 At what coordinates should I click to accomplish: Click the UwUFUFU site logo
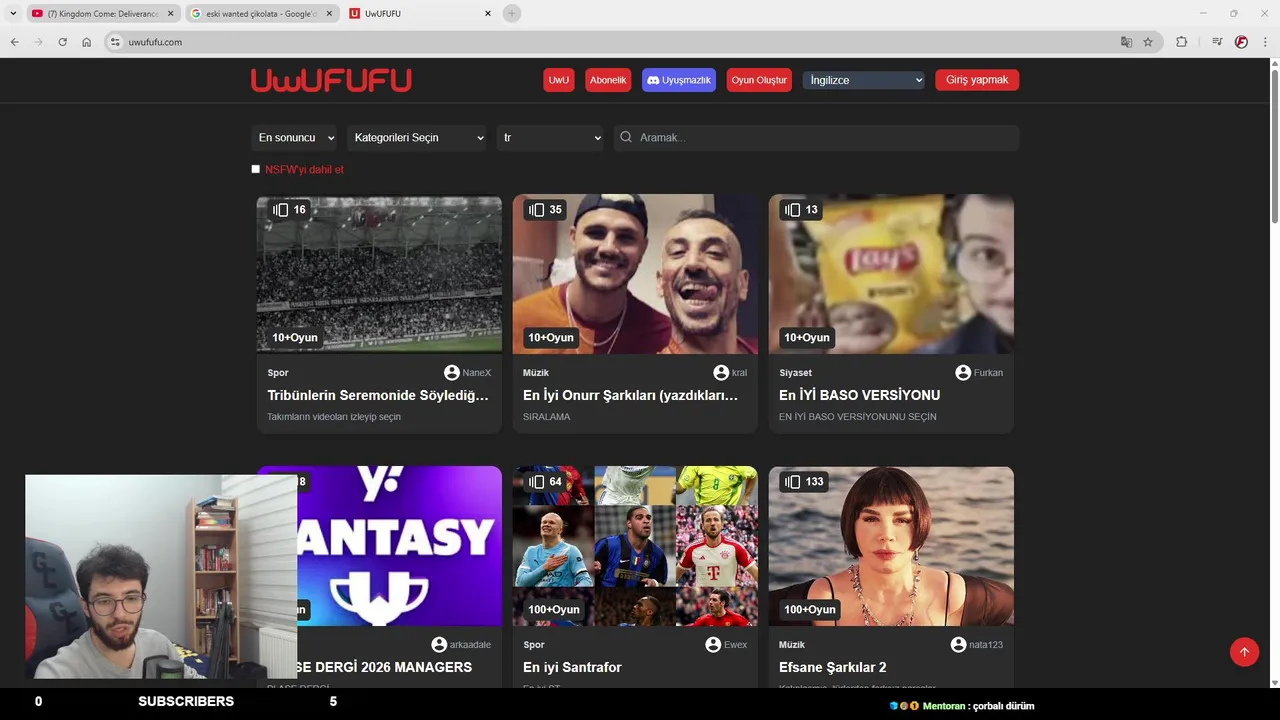pos(331,80)
